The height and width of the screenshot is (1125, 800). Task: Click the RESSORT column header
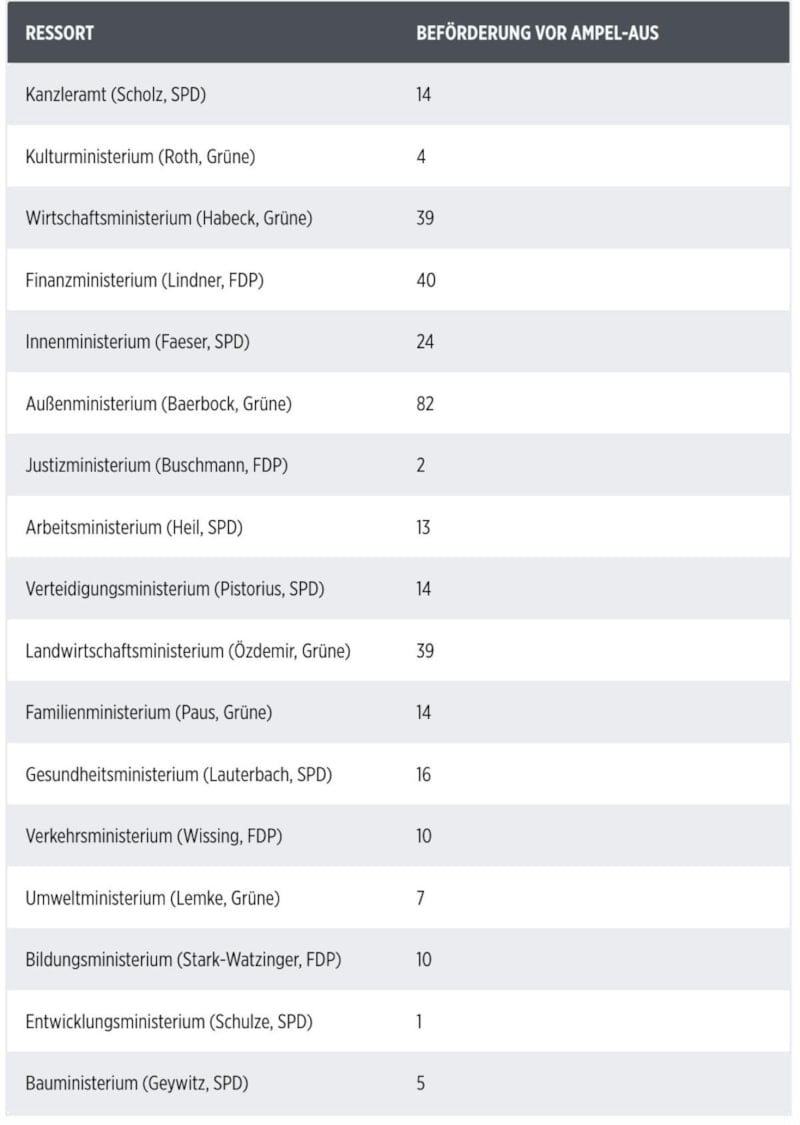click(60, 33)
